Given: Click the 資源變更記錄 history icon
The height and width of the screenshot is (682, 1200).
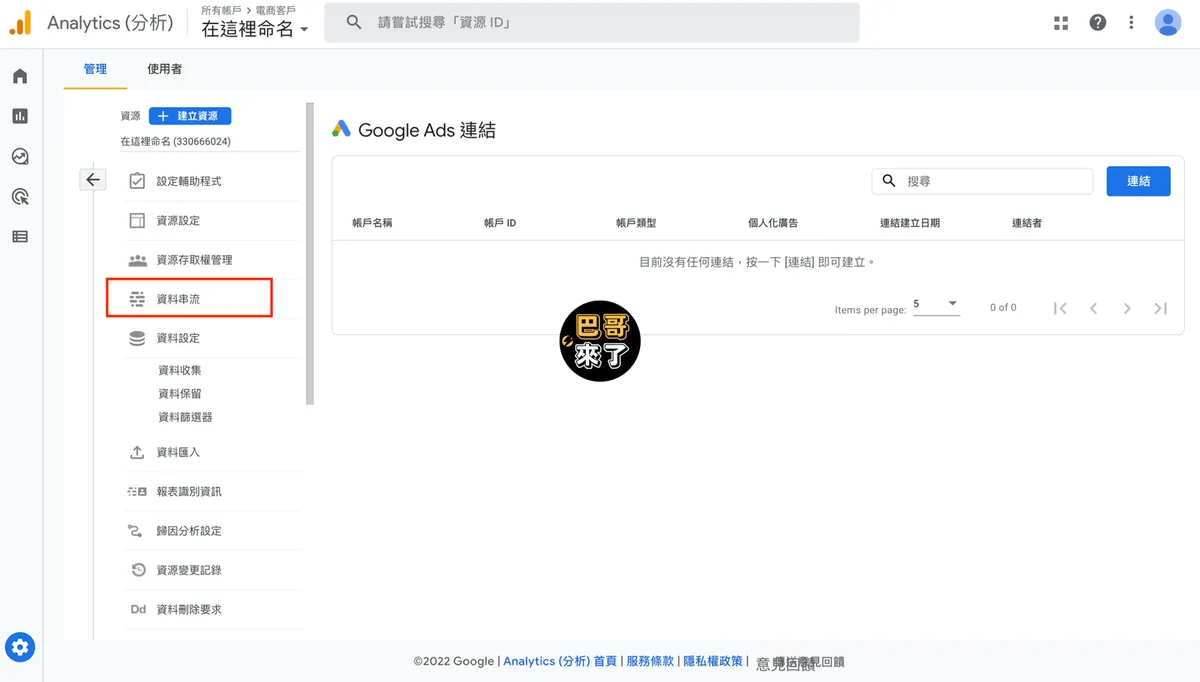Looking at the screenshot, I should click(x=138, y=570).
